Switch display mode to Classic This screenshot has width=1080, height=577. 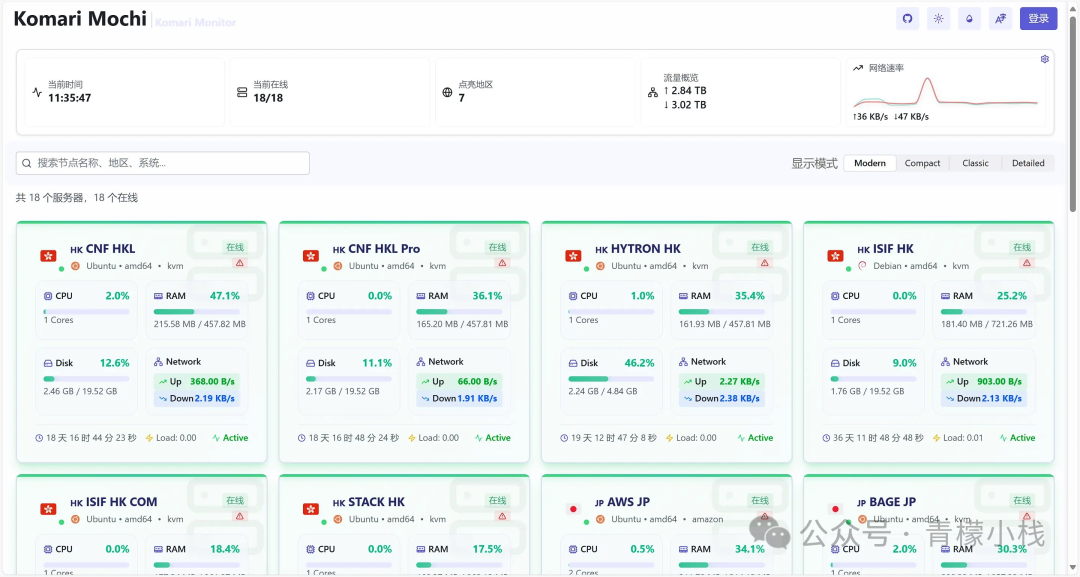tap(975, 163)
